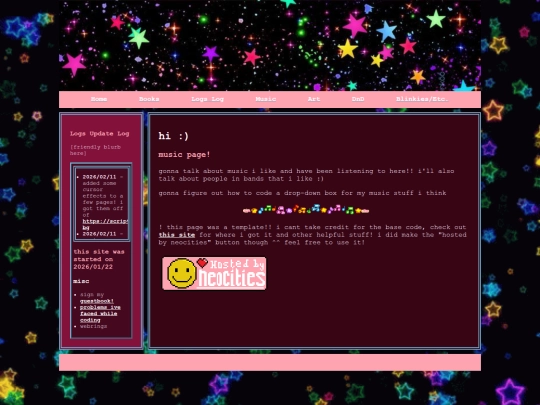This screenshot has width=540, height=405.
Task: Open the Logs Log page
Action: (207, 99)
